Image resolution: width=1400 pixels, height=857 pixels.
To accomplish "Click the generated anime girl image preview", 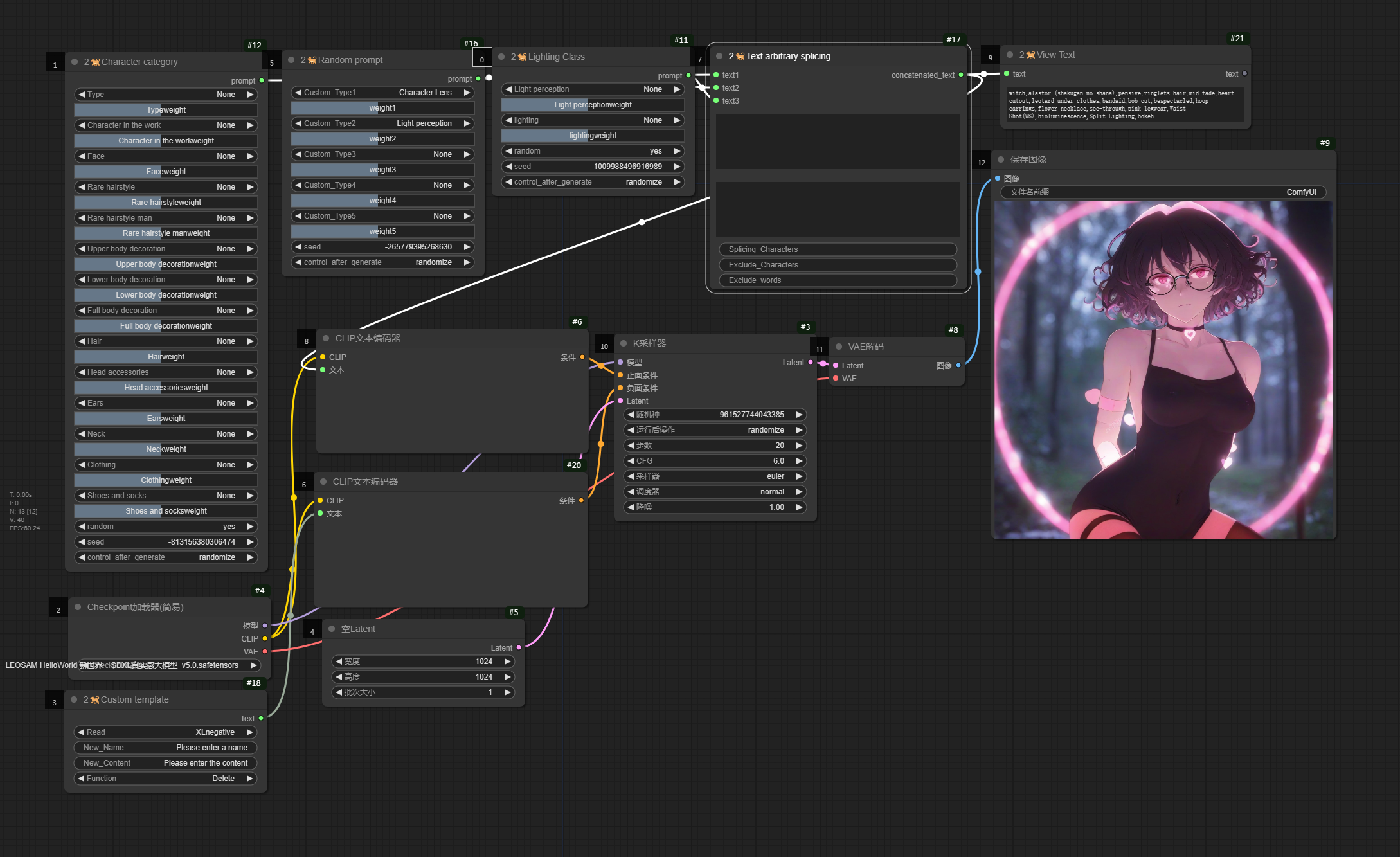I will click(1163, 370).
